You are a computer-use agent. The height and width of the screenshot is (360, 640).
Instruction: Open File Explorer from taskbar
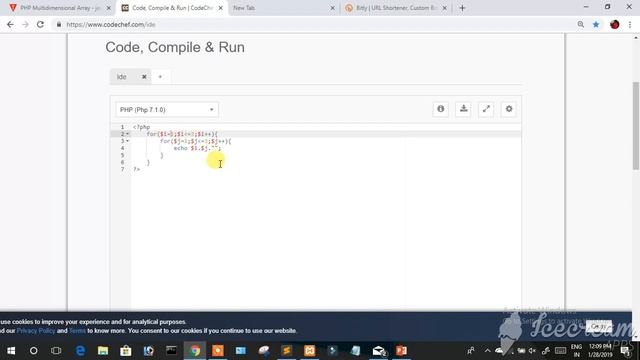click(103, 351)
